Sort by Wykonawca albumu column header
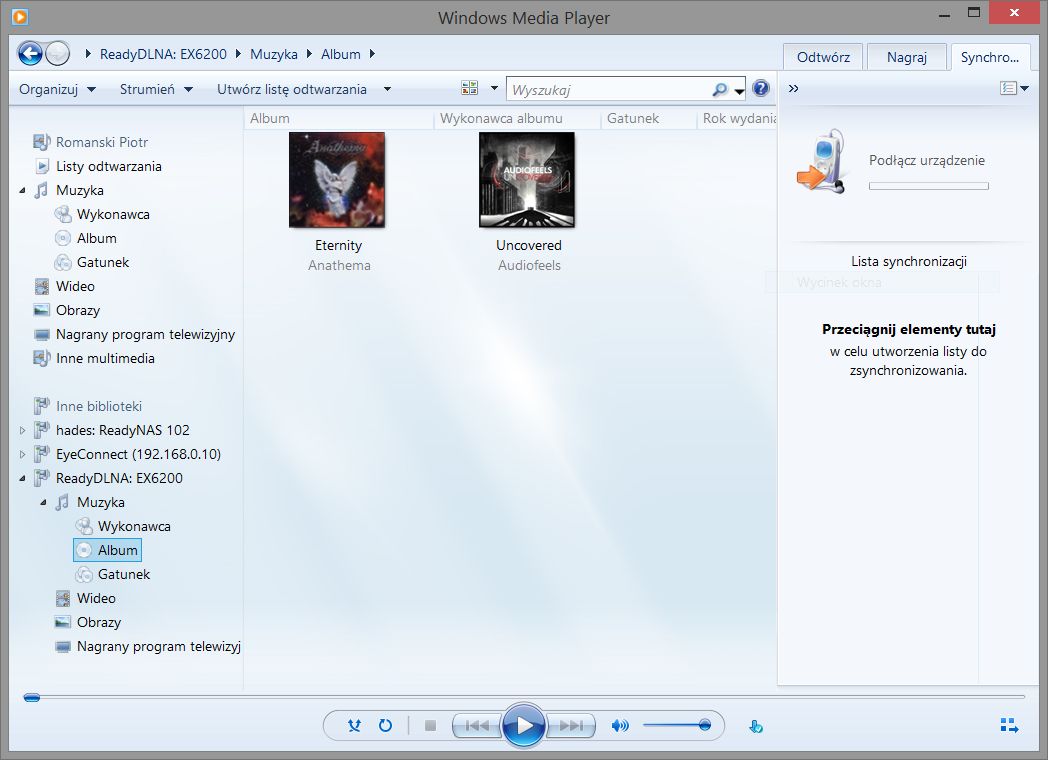The width and height of the screenshot is (1048, 760). point(517,118)
